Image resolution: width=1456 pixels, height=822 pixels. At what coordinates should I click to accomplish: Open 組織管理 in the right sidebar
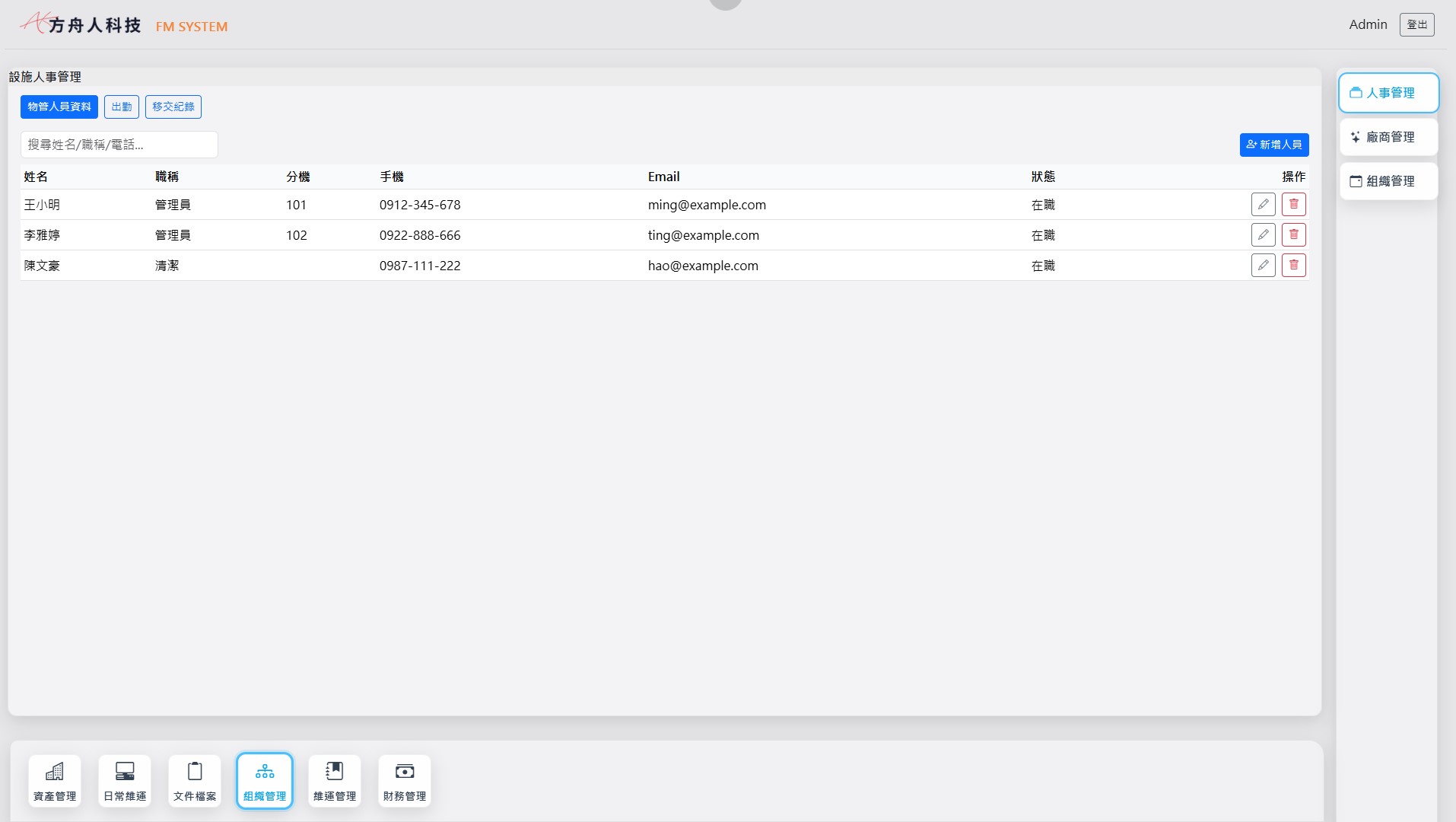pyautogui.click(x=1388, y=181)
